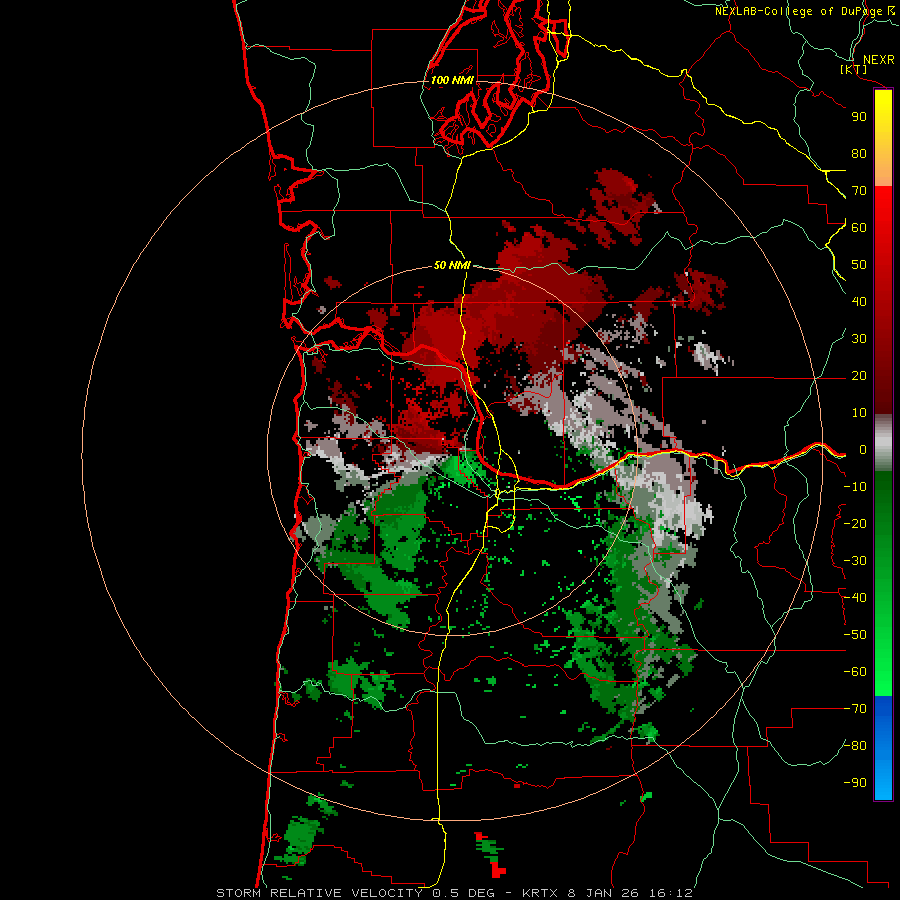Click the -90 scale label
The image size is (900, 900).
tap(855, 783)
